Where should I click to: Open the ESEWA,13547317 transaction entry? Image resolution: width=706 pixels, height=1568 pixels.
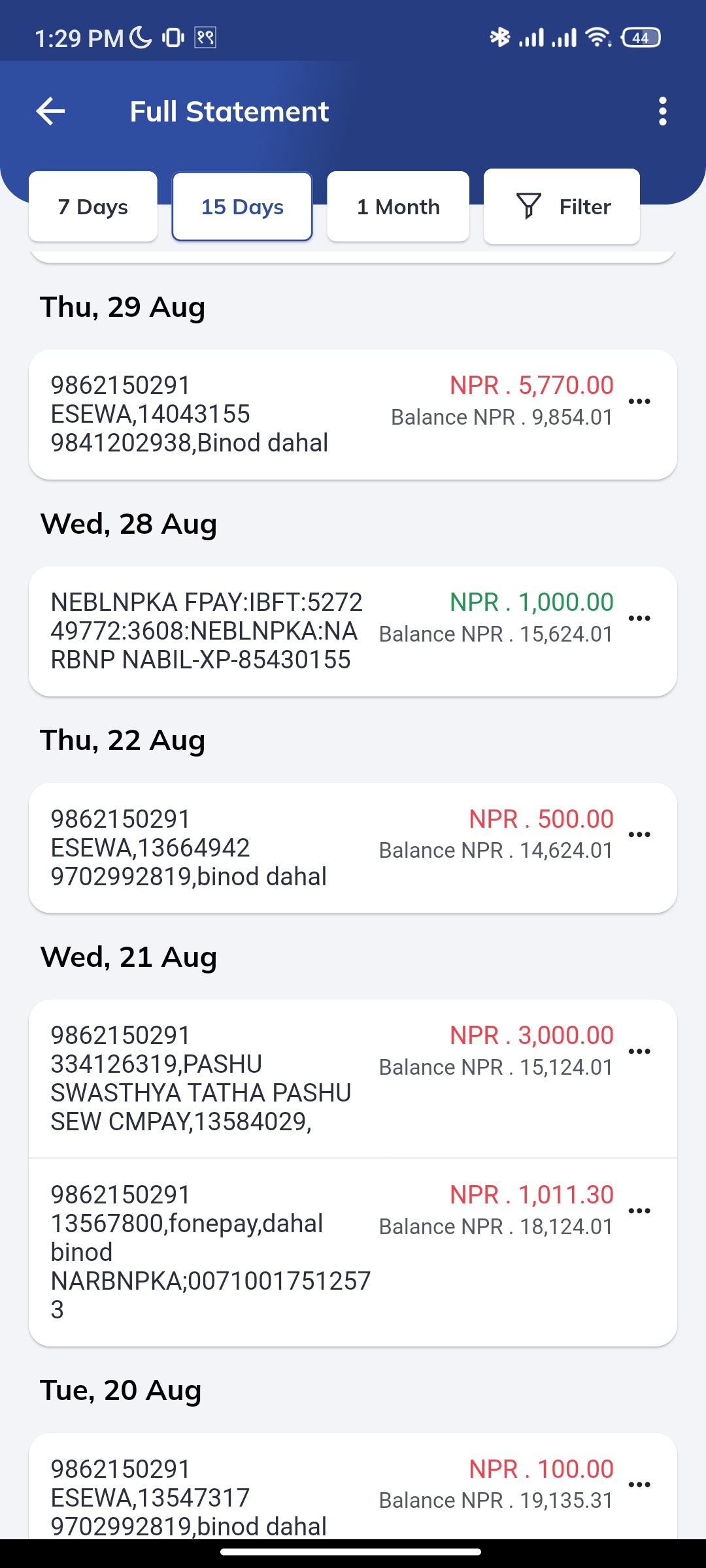[353, 1486]
